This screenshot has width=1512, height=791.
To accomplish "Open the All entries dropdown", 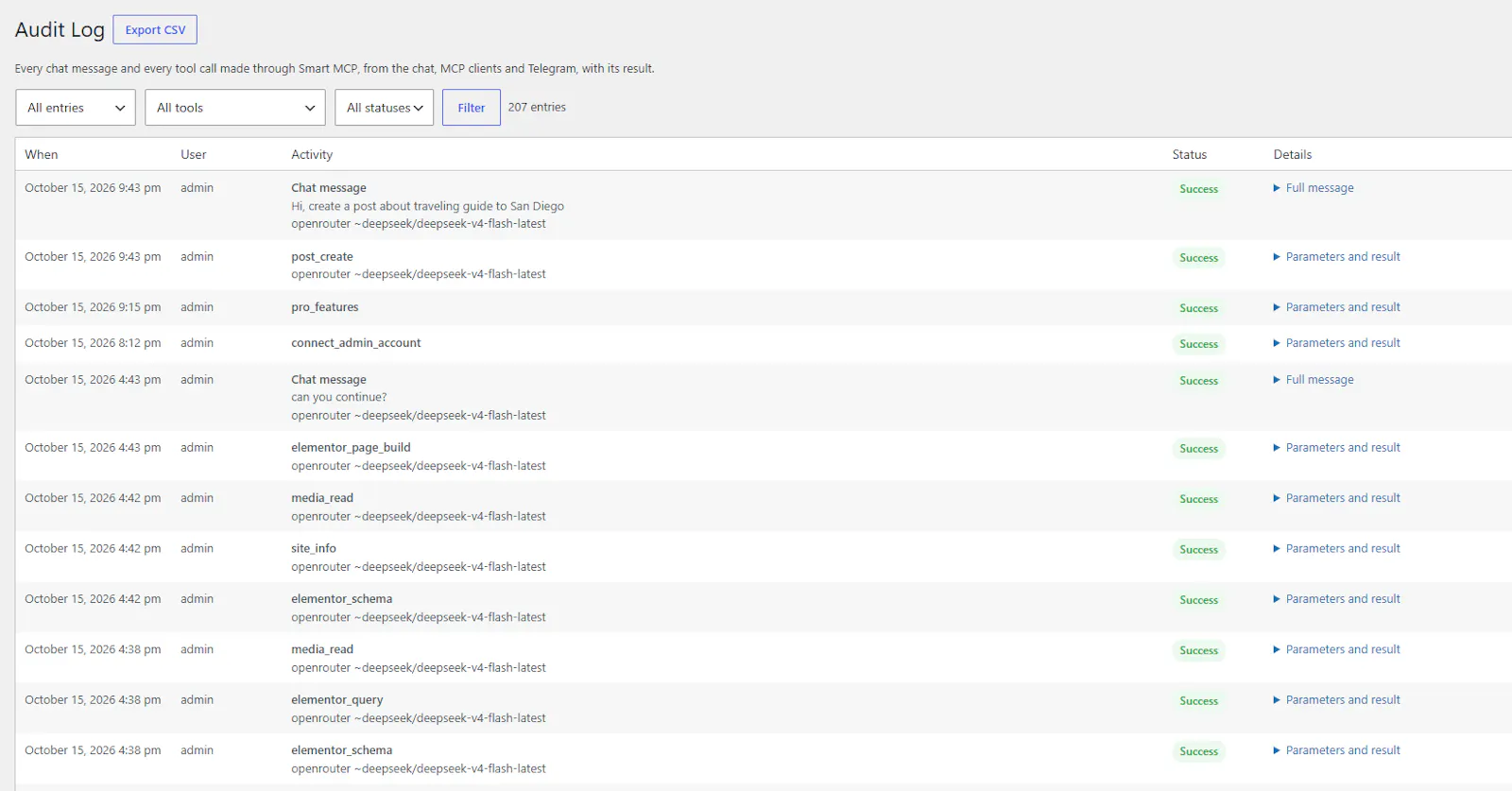I will pyautogui.click(x=76, y=108).
